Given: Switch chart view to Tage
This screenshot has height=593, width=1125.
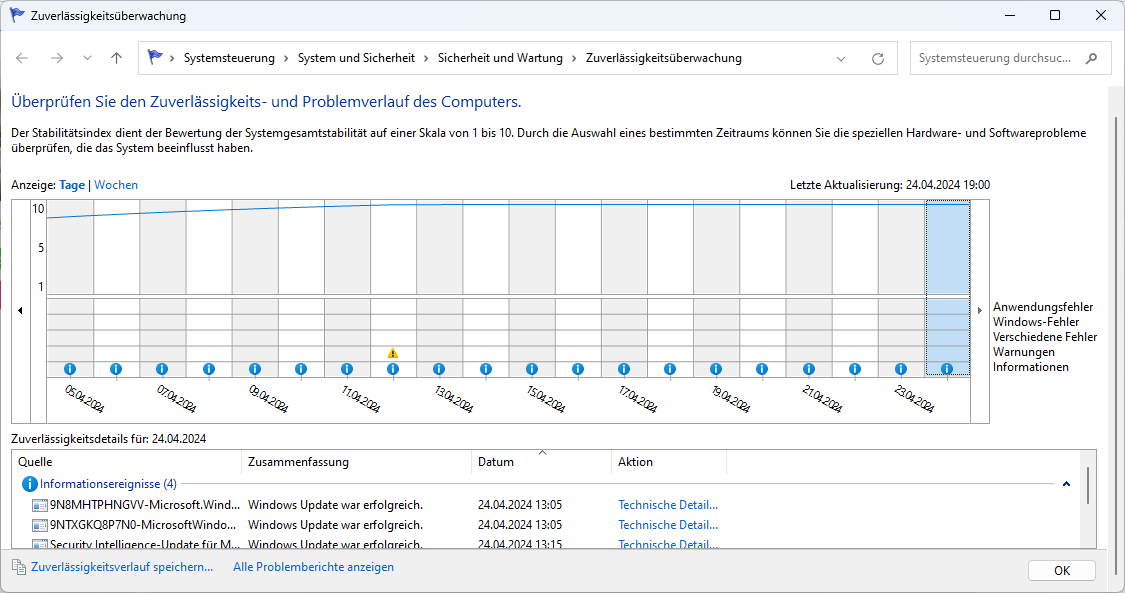Looking at the screenshot, I should click(72, 185).
